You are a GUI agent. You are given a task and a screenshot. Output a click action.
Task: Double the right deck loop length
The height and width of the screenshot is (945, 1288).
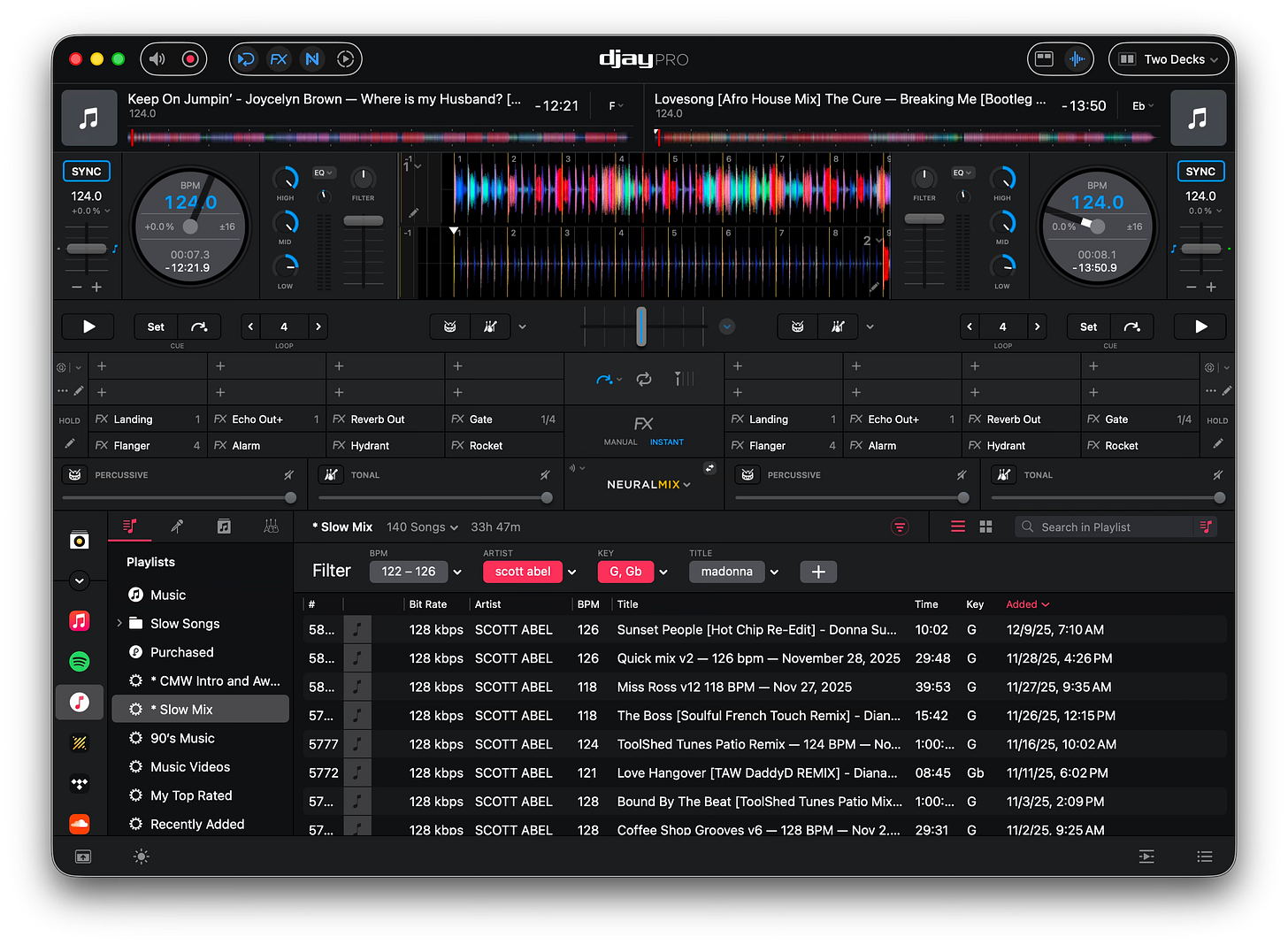[x=1037, y=327]
